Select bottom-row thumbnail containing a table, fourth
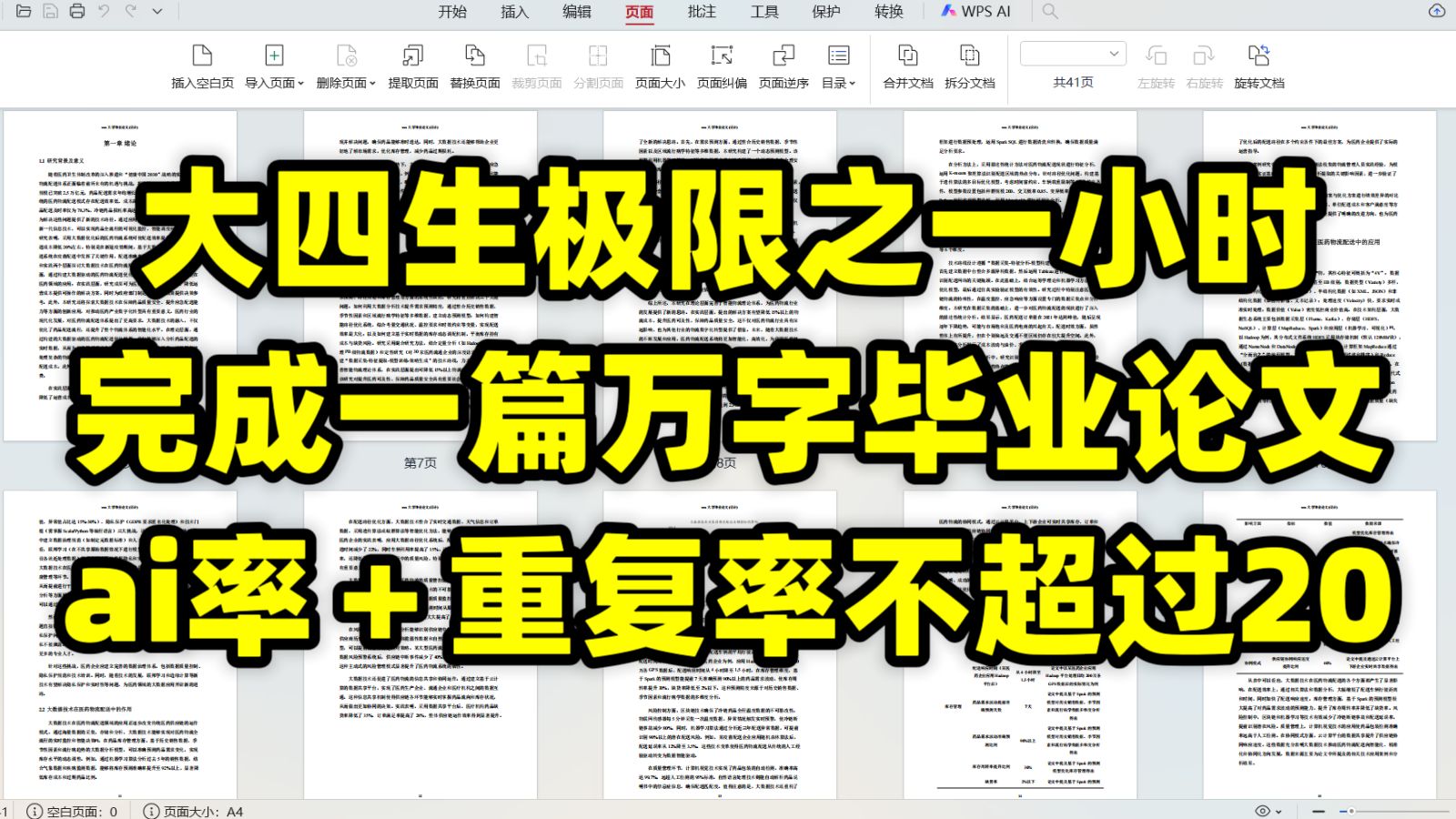The height and width of the screenshot is (819, 1456). point(1020,645)
